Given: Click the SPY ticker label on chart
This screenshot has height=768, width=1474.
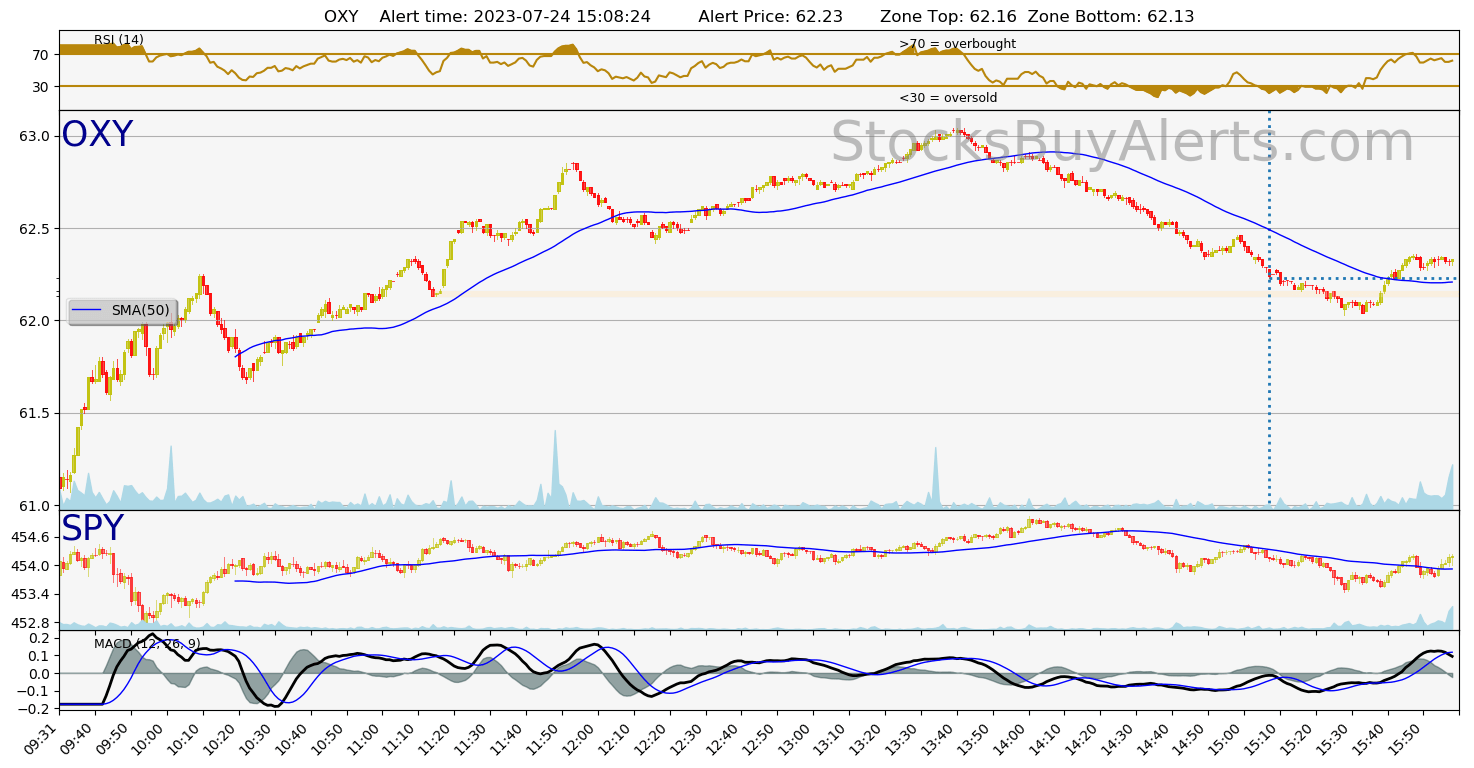Looking at the screenshot, I should click(x=92, y=529).
